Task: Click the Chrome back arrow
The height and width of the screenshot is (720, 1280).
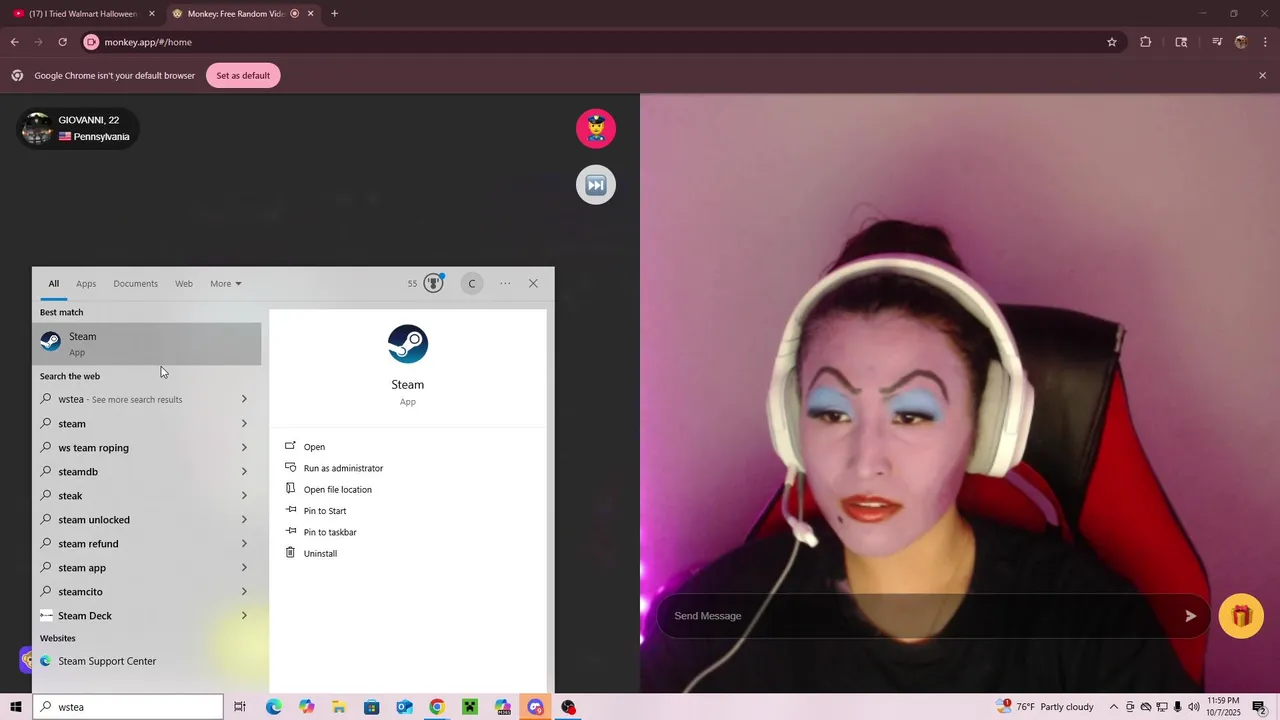Action: tap(14, 42)
